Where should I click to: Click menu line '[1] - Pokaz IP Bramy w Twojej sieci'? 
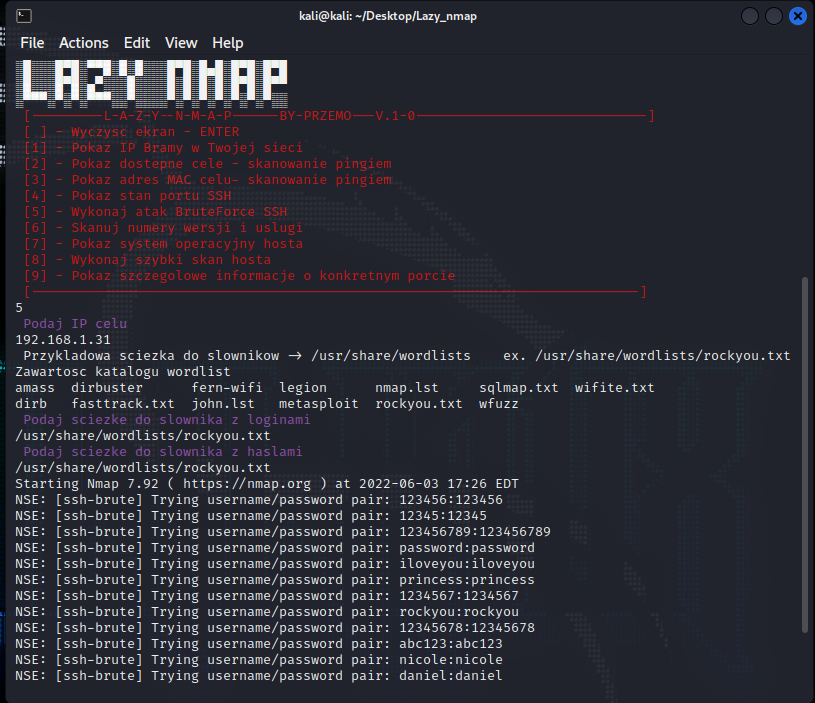163,148
